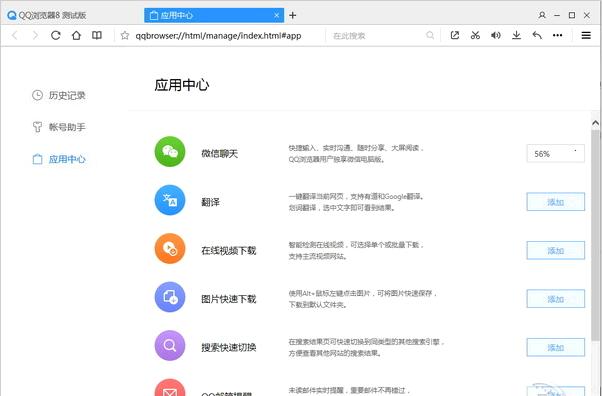
Task: Open 帐号助手 in the sidebar
Action: coord(59,127)
